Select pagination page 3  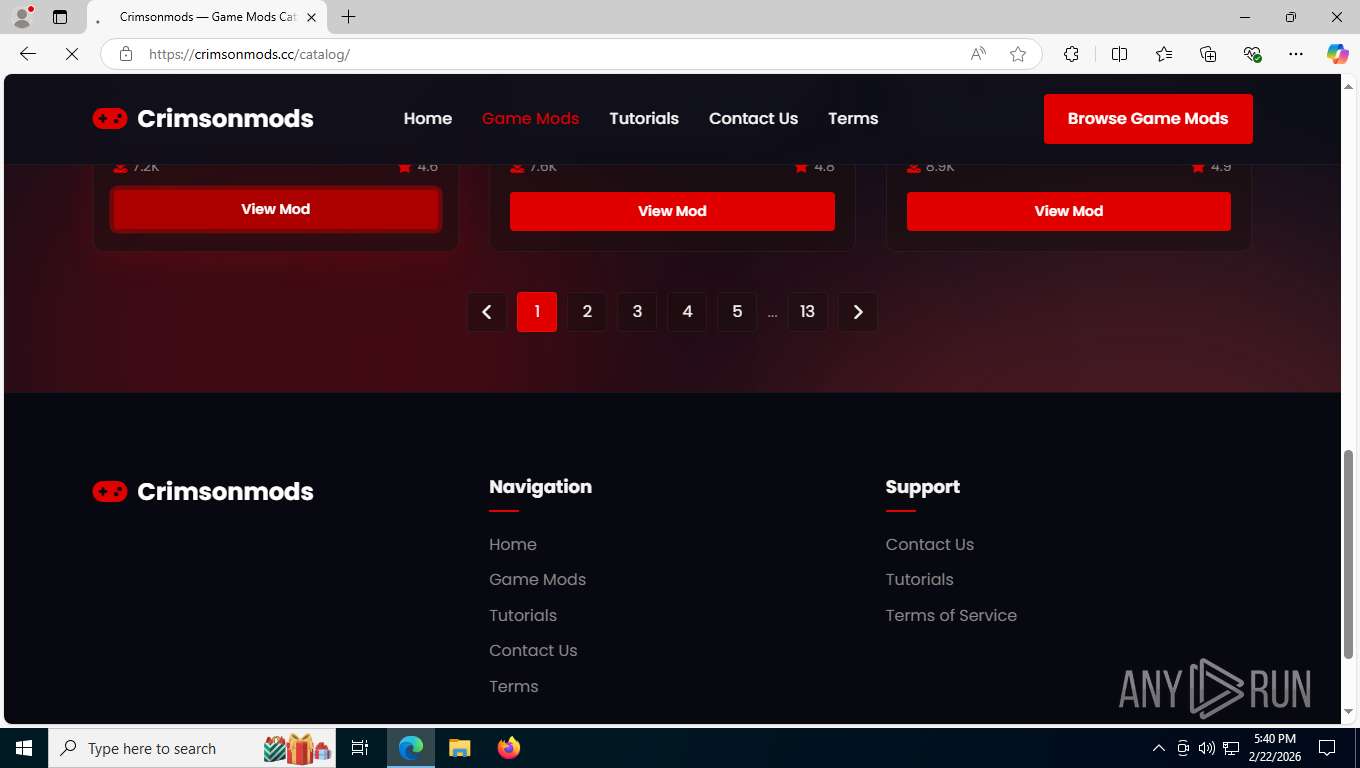(637, 312)
